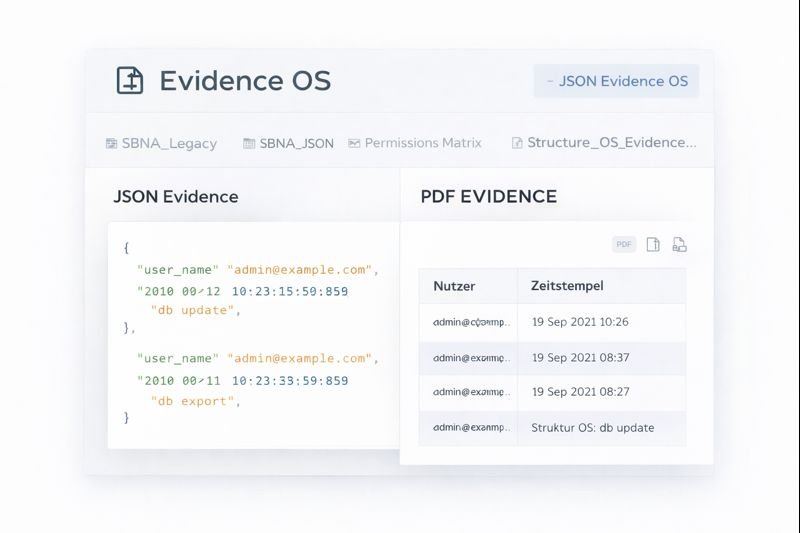800x533 pixels.
Task: Select the PDF format badge
Action: [x=624, y=244]
